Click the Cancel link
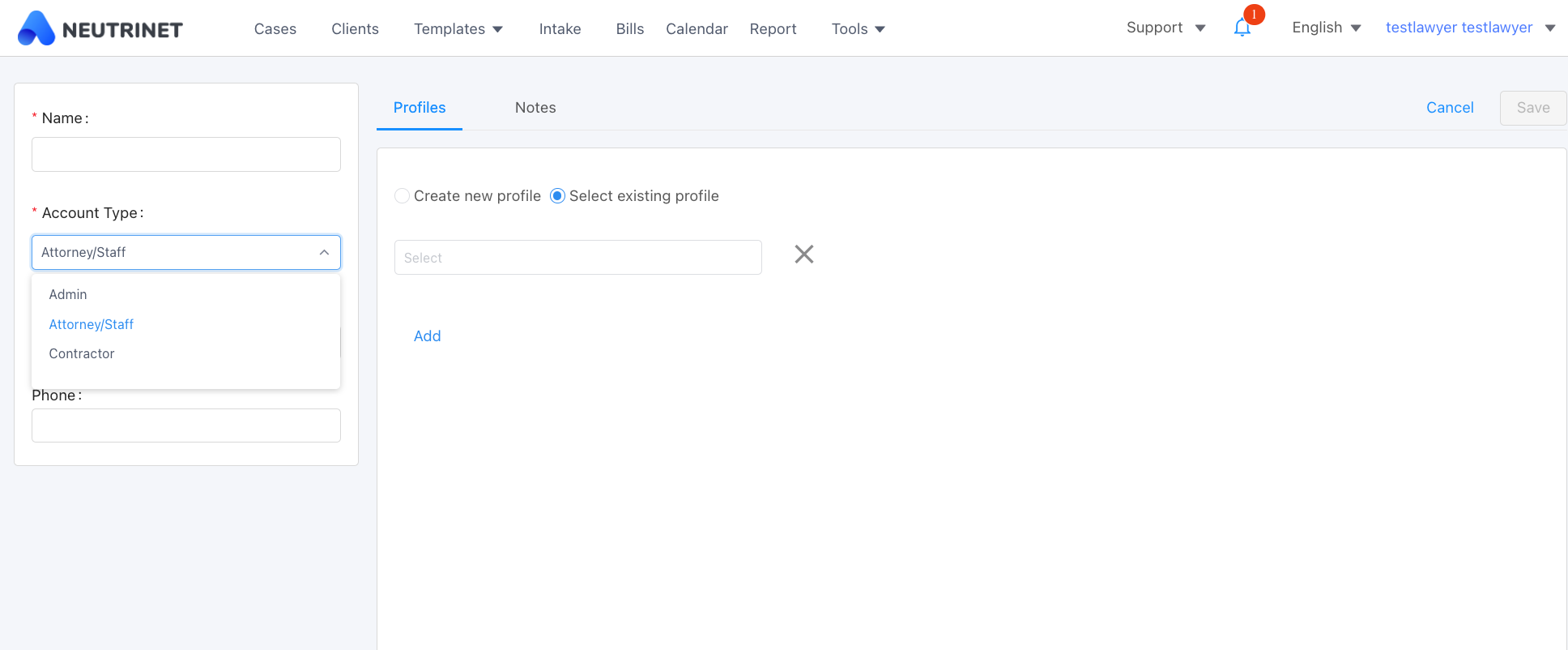This screenshot has height=650, width=1568. pos(1450,108)
